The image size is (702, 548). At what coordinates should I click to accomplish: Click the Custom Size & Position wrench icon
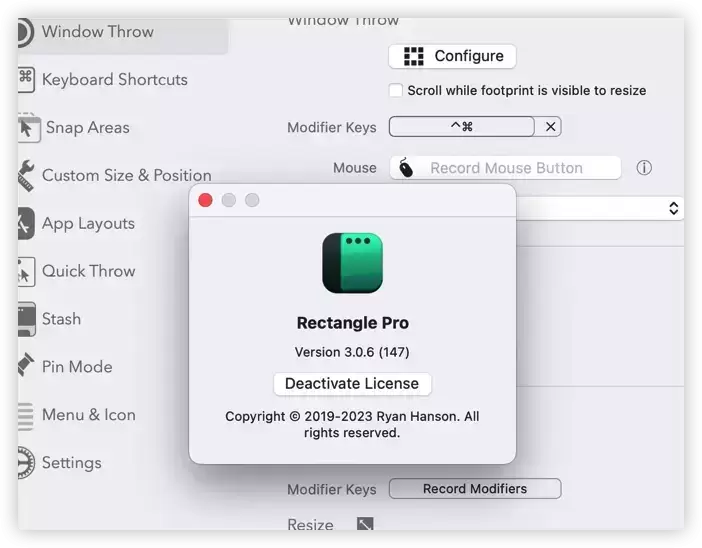(x=26, y=176)
